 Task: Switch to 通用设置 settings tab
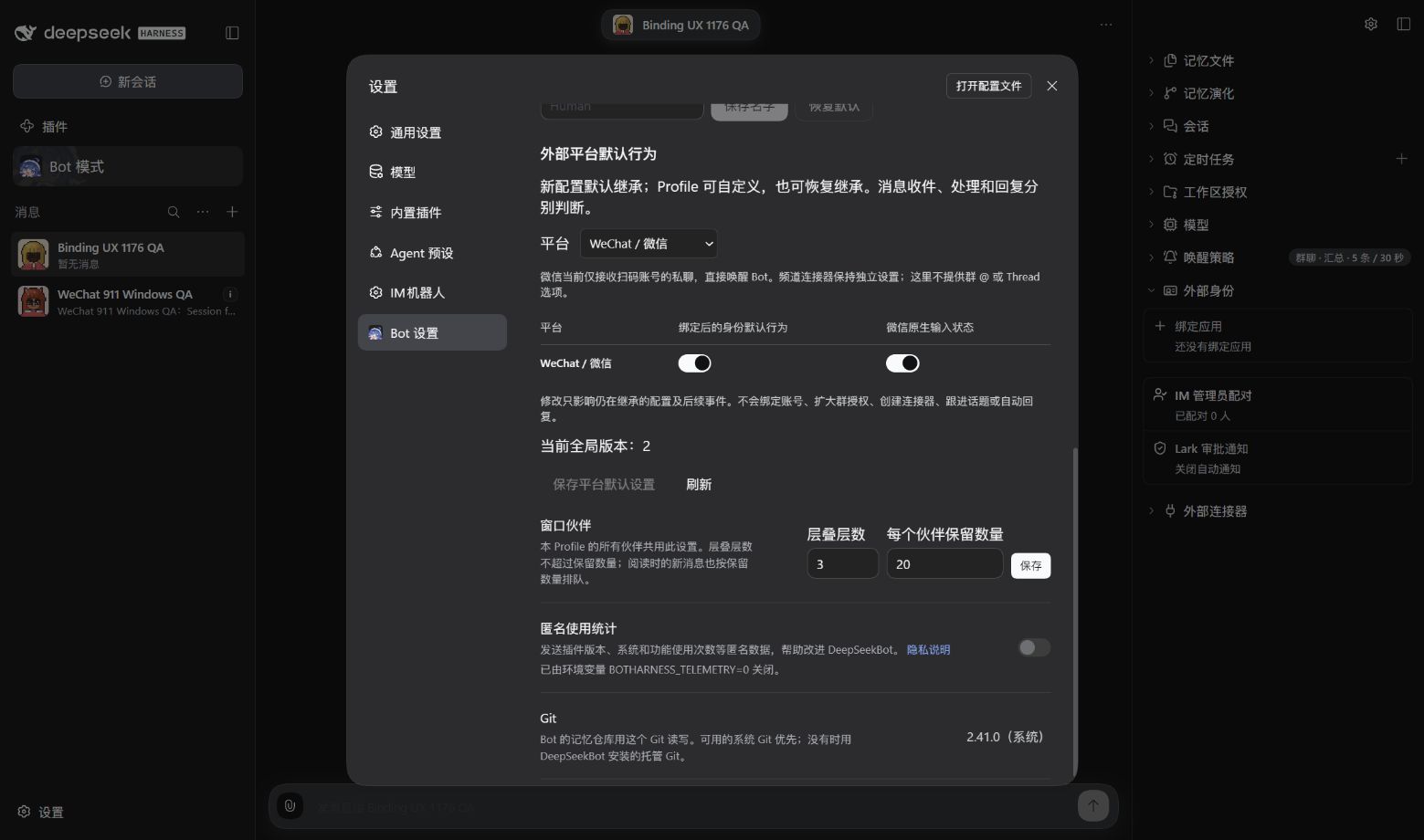tap(432, 132)
